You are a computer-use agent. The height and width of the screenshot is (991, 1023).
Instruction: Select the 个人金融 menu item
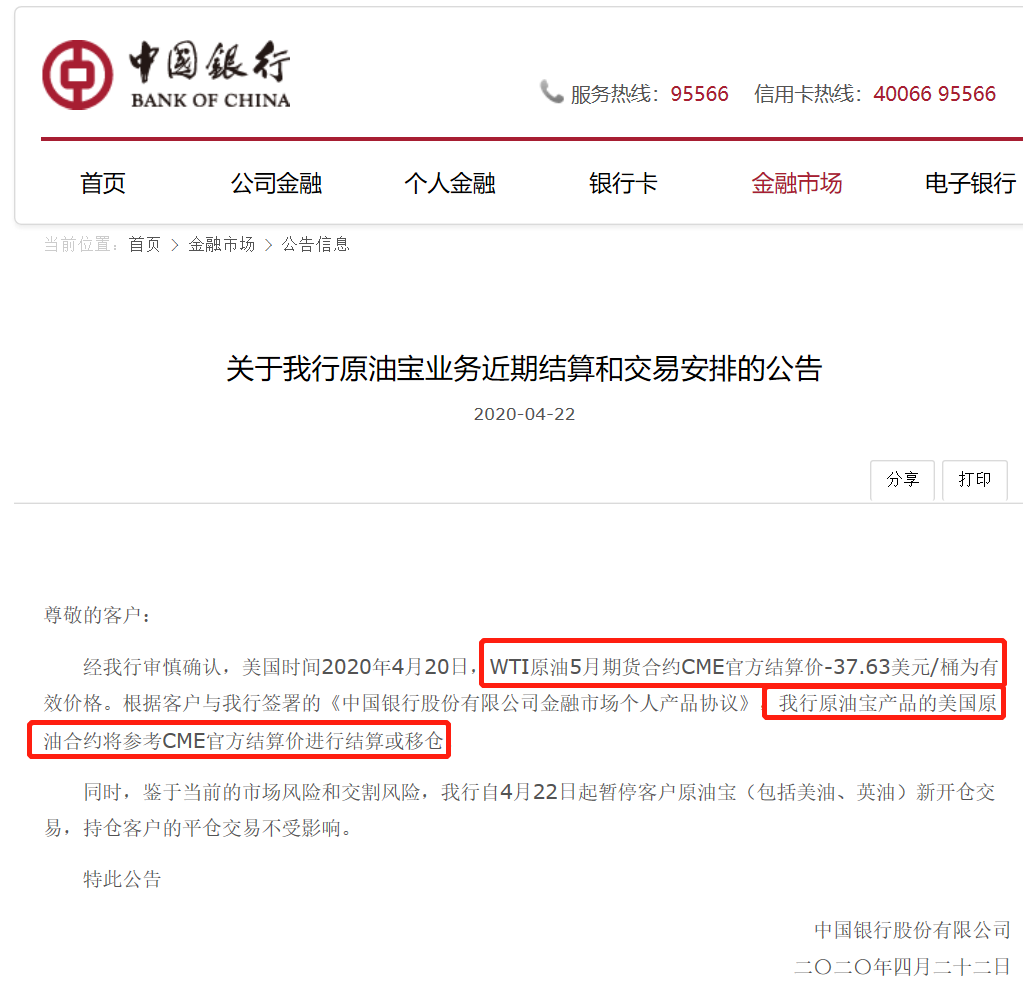pos(450,183)
